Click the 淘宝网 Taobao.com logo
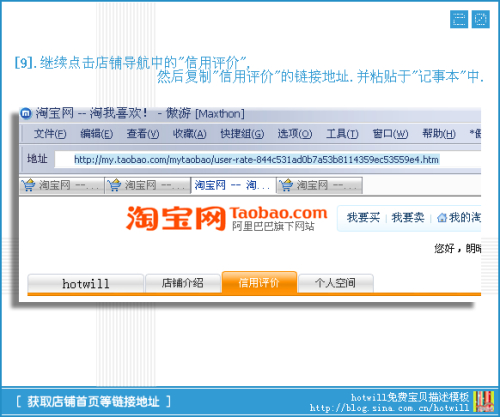 [227, 218]
